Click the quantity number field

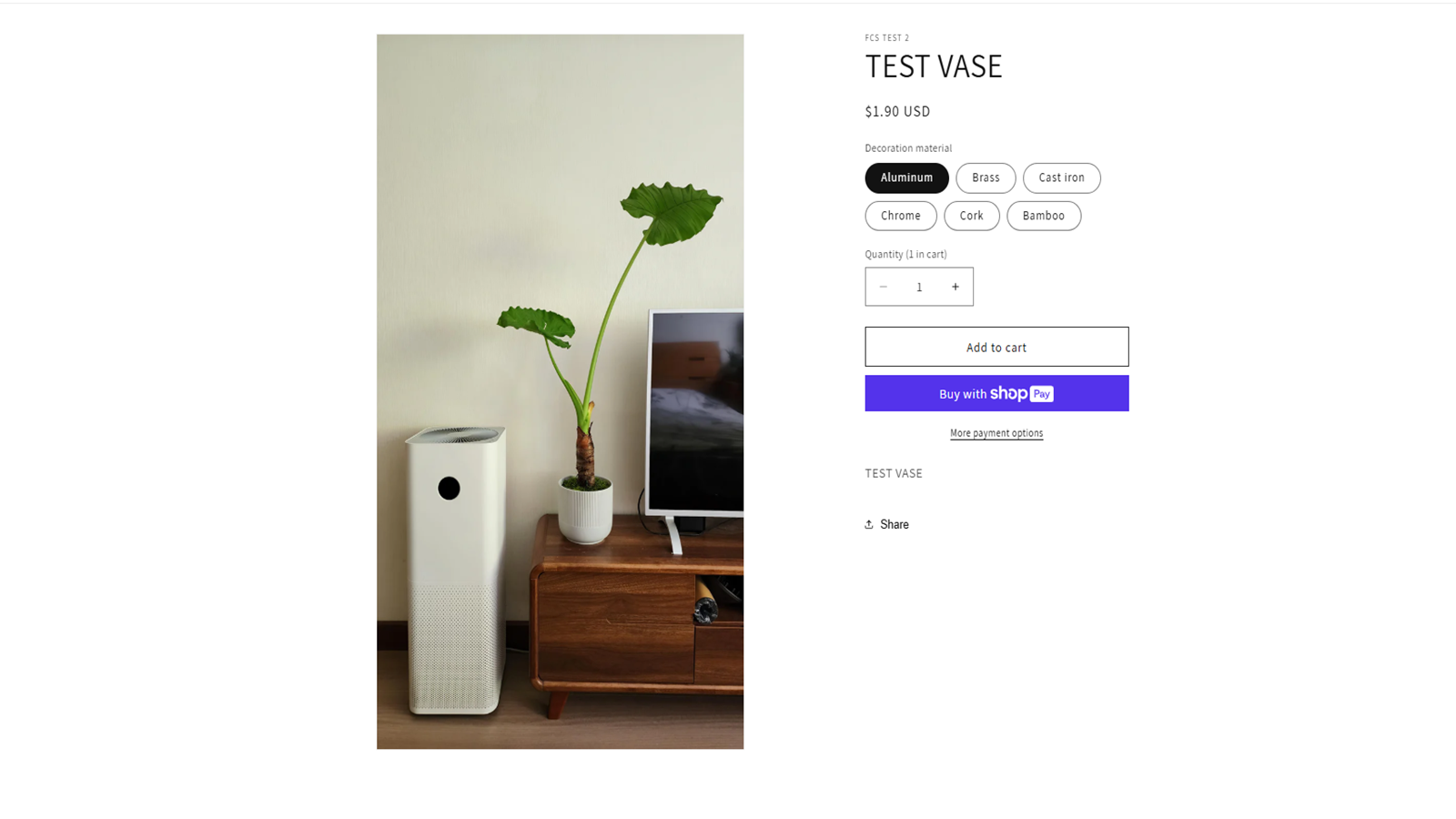(x=919, y=287)
